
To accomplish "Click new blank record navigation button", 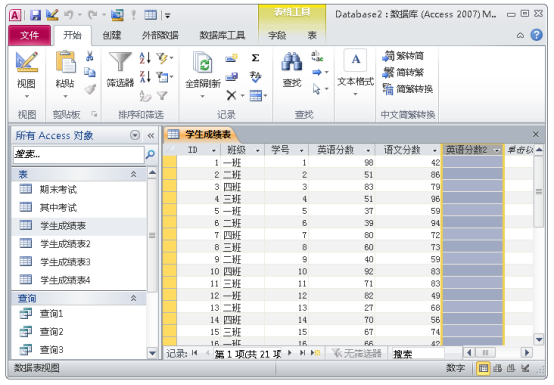I will pyautogui.click(x=315, y=353).
